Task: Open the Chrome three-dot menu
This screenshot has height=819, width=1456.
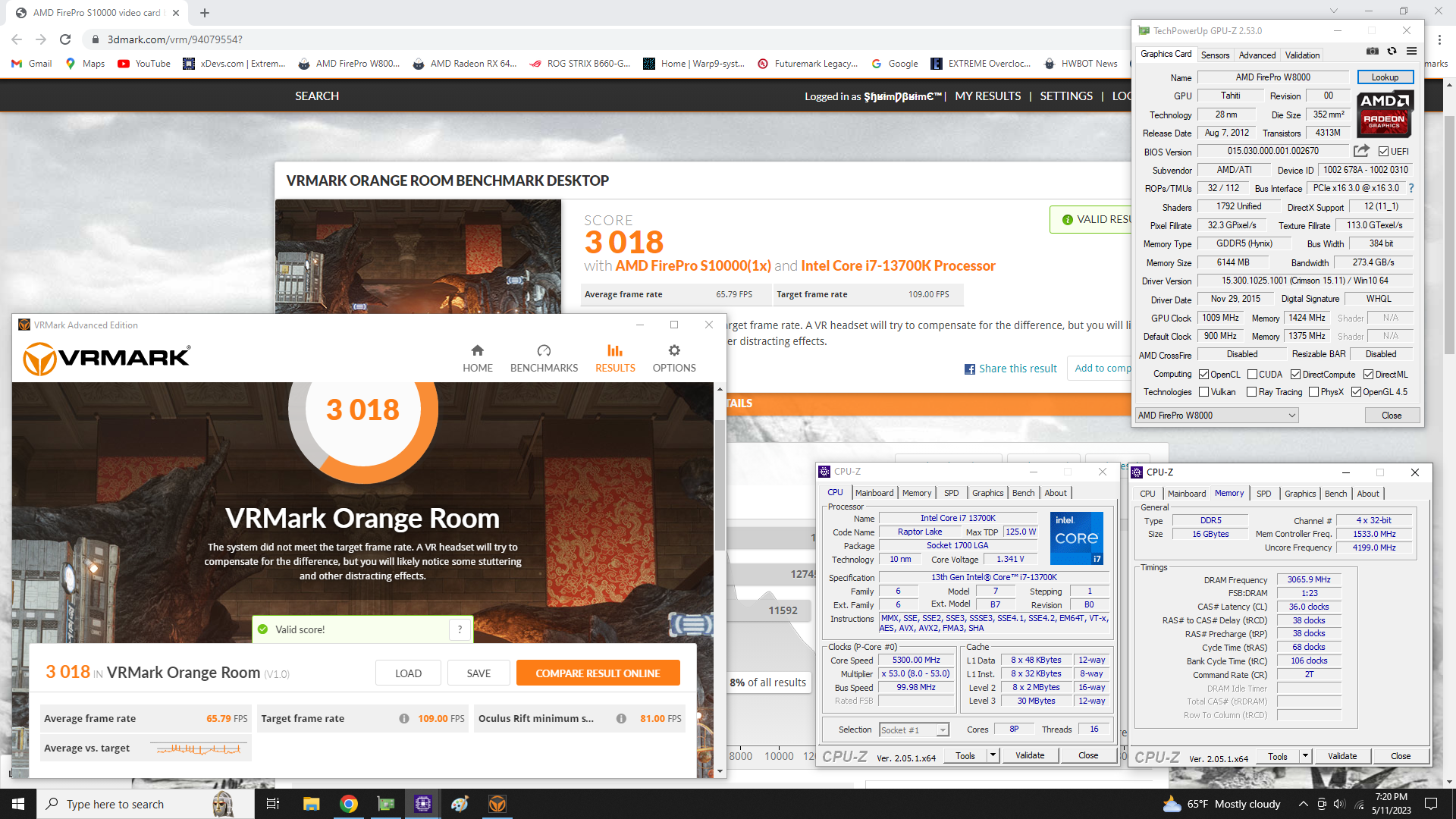Action: (x=1439, y=39)
